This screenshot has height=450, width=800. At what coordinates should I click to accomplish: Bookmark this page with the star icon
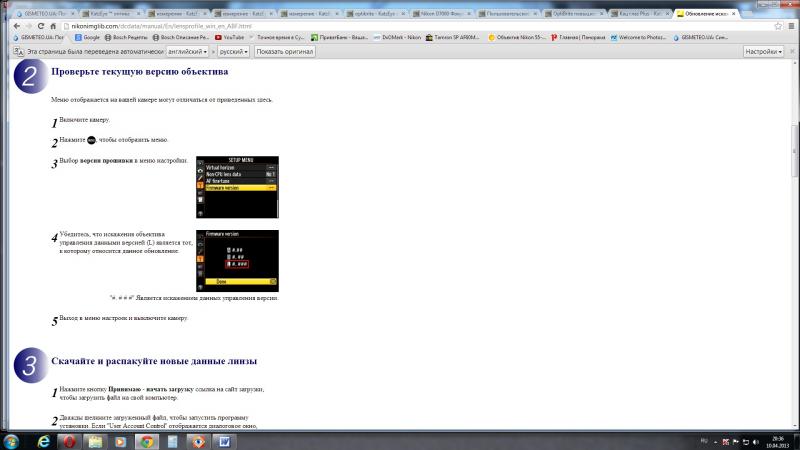(x=778, y=26)
